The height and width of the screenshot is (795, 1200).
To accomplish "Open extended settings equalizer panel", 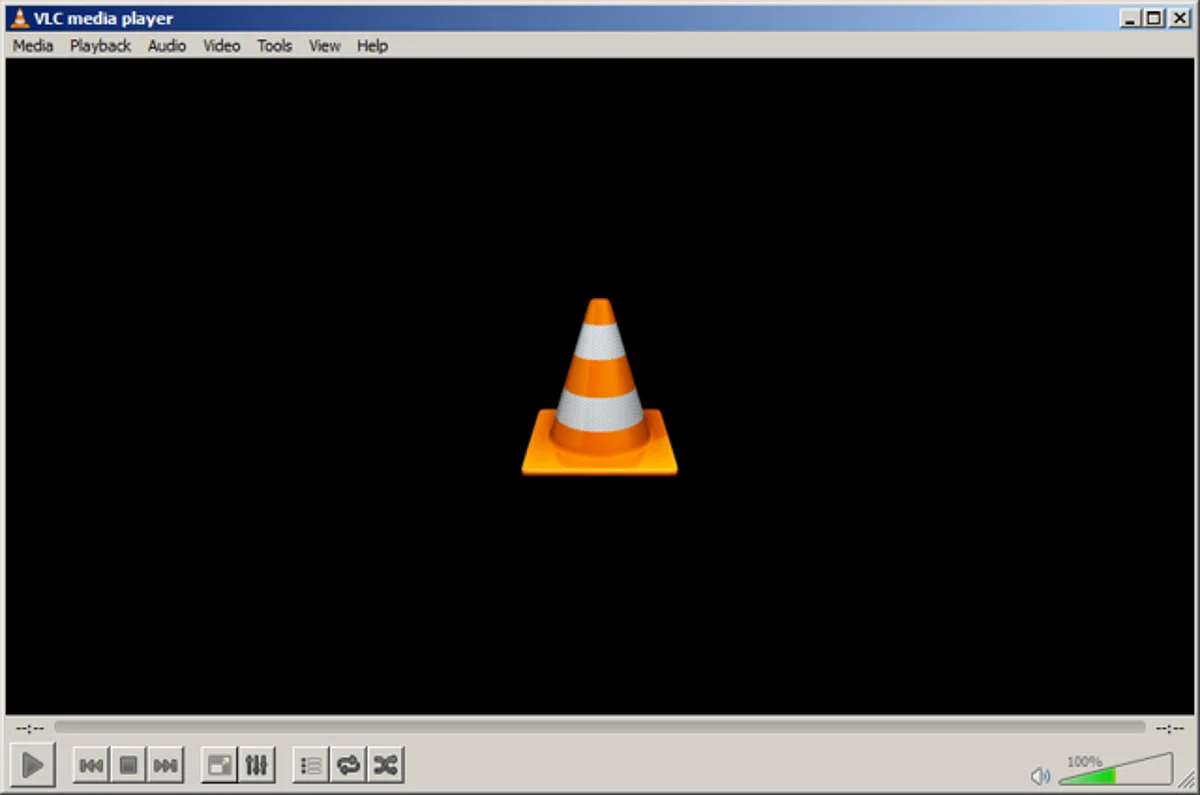I will [x=257, y=766].
